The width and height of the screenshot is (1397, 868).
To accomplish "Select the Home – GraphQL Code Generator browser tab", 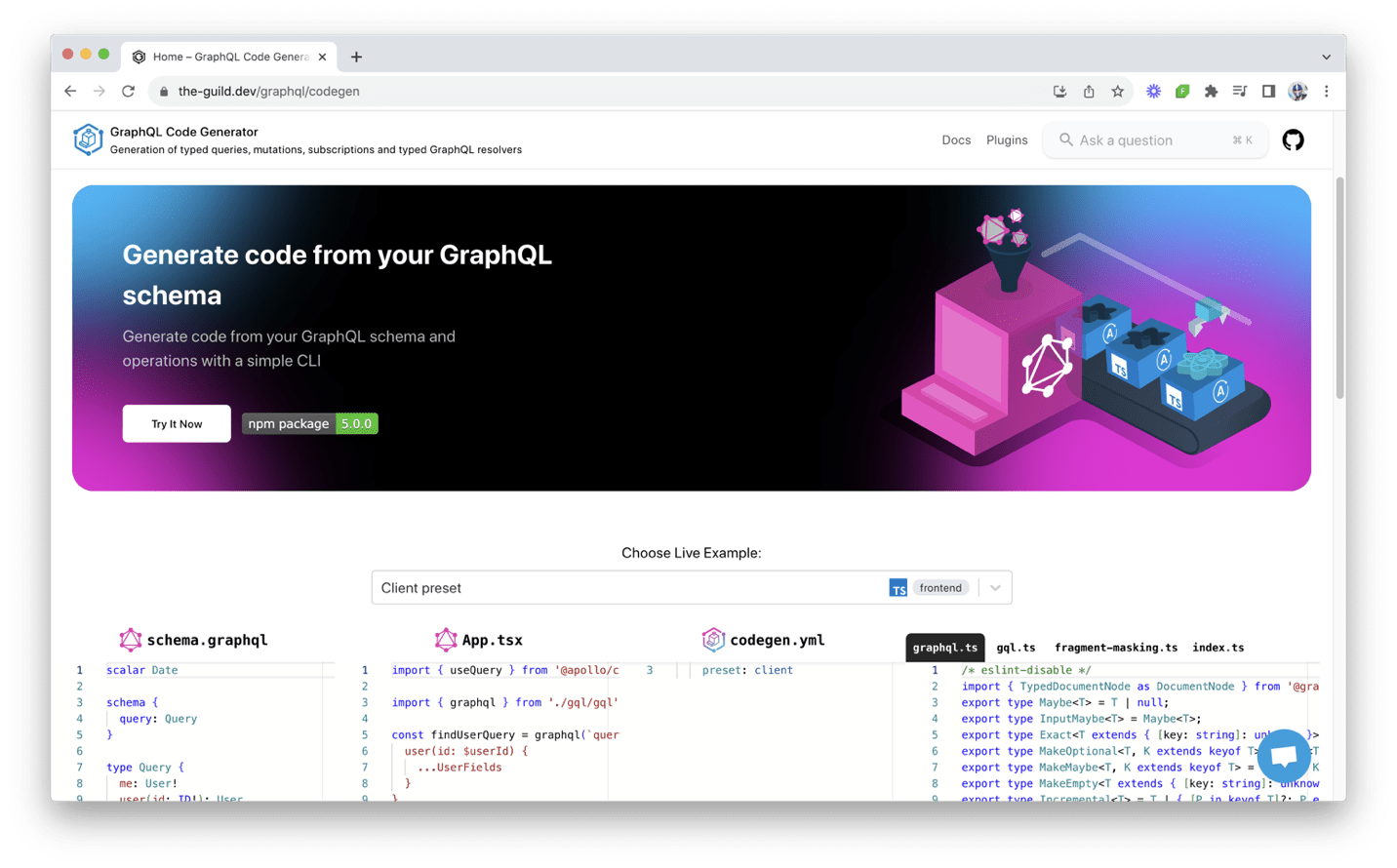I will (x=229, y=57).
